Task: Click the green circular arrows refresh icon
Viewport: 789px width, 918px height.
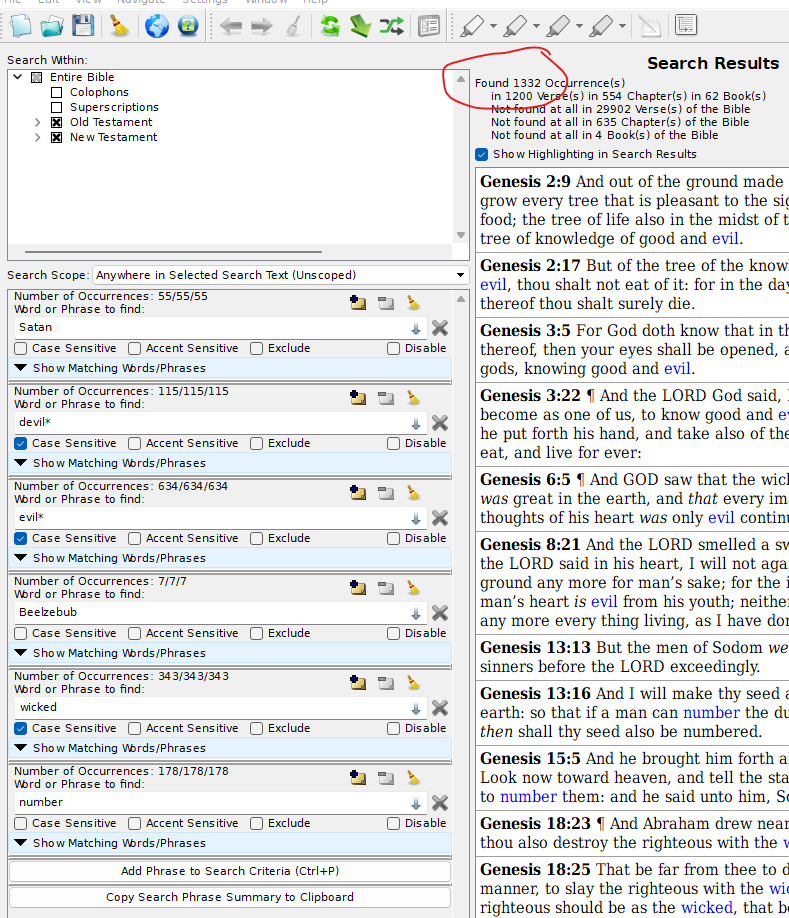Action: pyautogui.click(x=330, y=26)
